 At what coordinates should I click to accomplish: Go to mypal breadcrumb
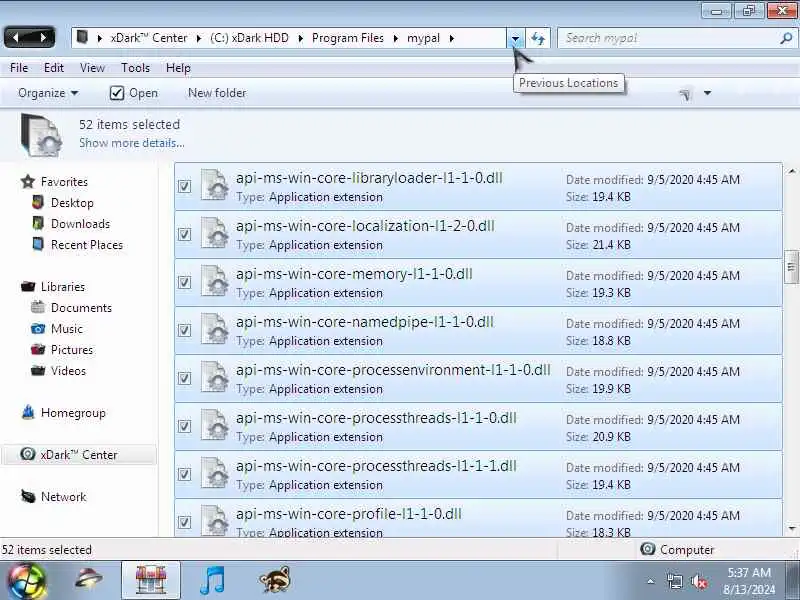pyautogui.click(x=423, y=38)
